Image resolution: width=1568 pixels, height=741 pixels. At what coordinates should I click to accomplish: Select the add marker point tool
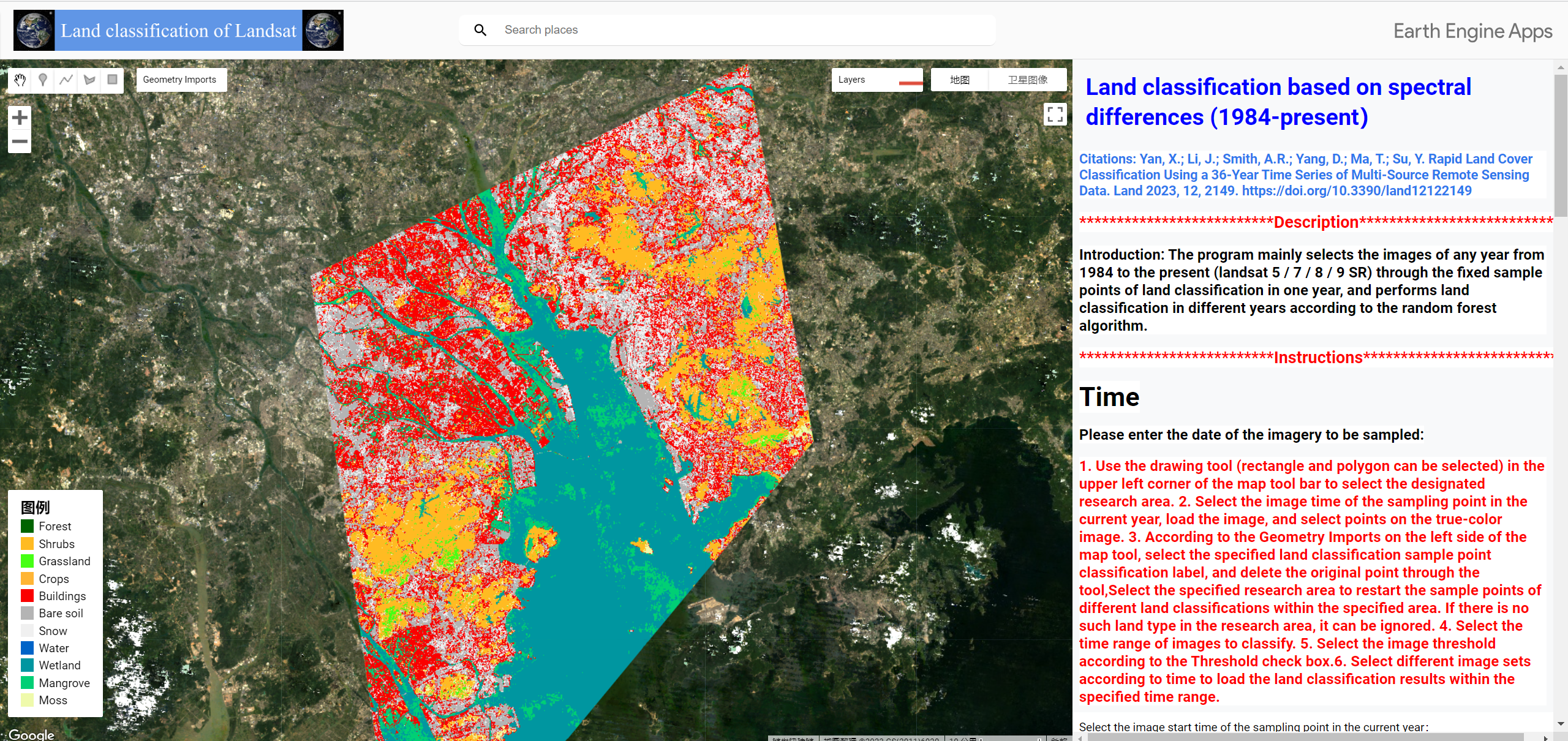pyautogui.click(x=43, y=80)
